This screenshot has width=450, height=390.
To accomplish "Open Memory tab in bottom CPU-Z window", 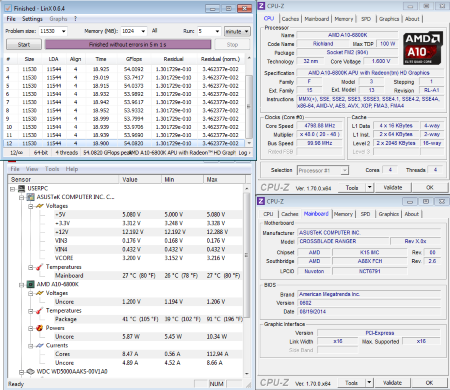I will tap(343, 214).
